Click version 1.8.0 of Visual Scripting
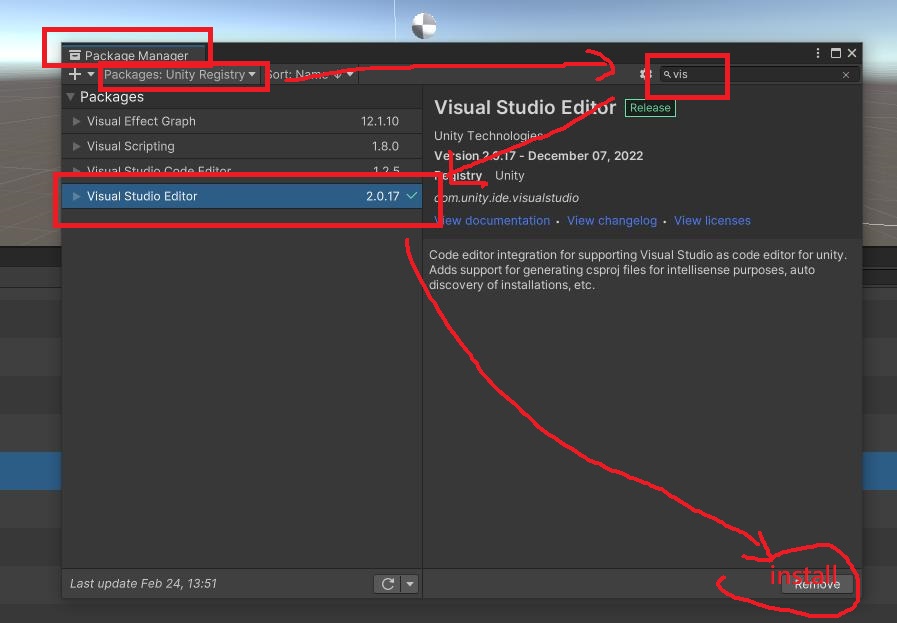This screenshot has height=623, width=897. coord(386,146)
